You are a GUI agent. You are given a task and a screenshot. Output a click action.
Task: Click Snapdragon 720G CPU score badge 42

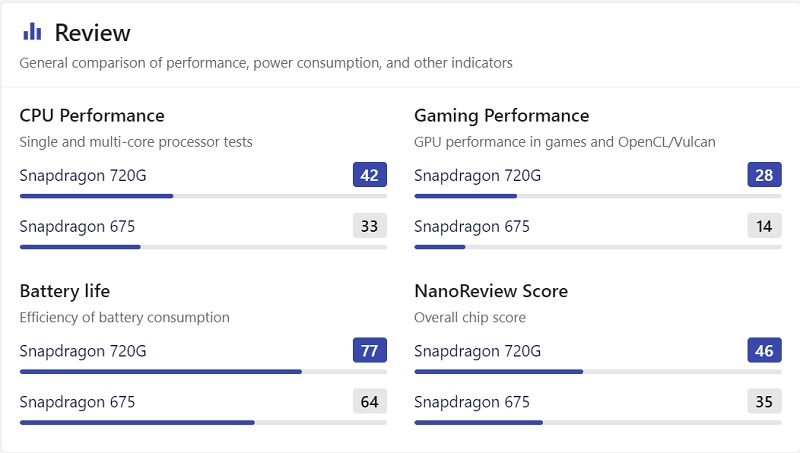(x=369, y=175)
